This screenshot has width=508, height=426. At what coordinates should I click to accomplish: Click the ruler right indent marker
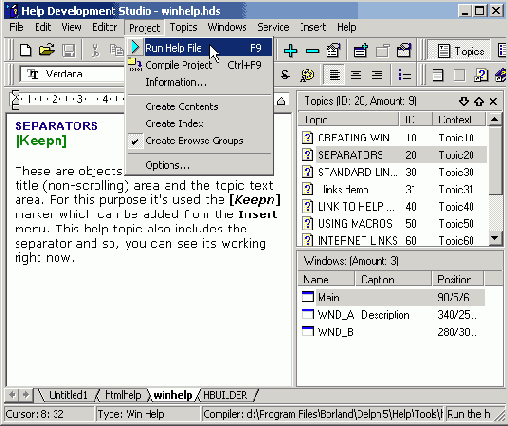[281, 101]
